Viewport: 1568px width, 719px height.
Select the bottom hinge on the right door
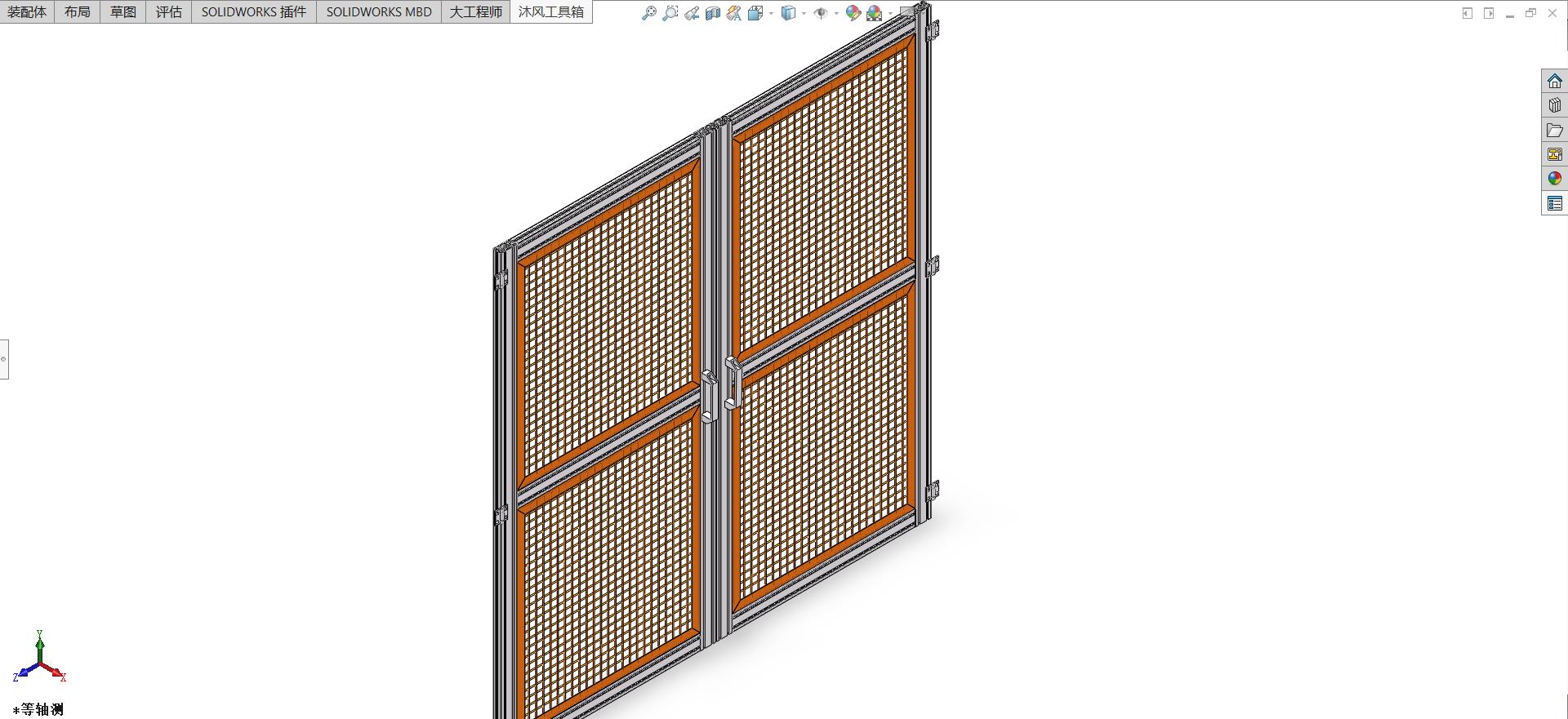click(x=932, y=491)
